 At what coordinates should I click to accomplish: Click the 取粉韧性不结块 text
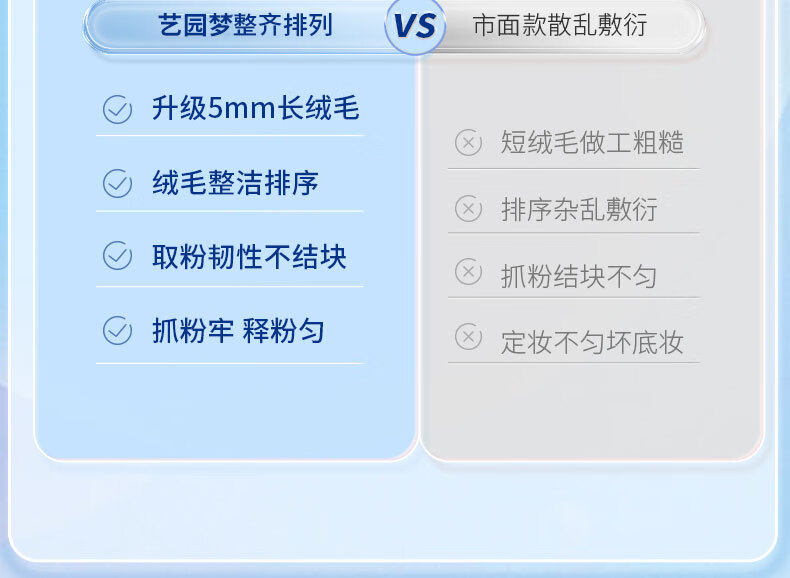(249, 257)
